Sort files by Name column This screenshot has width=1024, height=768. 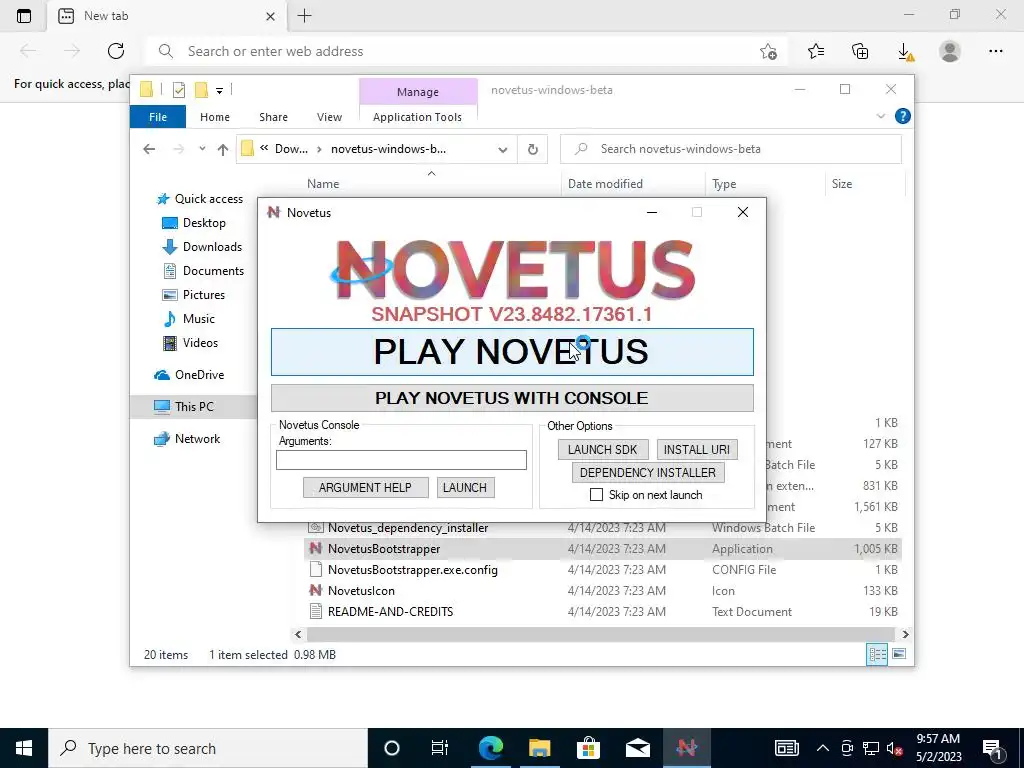pos(431,184)
